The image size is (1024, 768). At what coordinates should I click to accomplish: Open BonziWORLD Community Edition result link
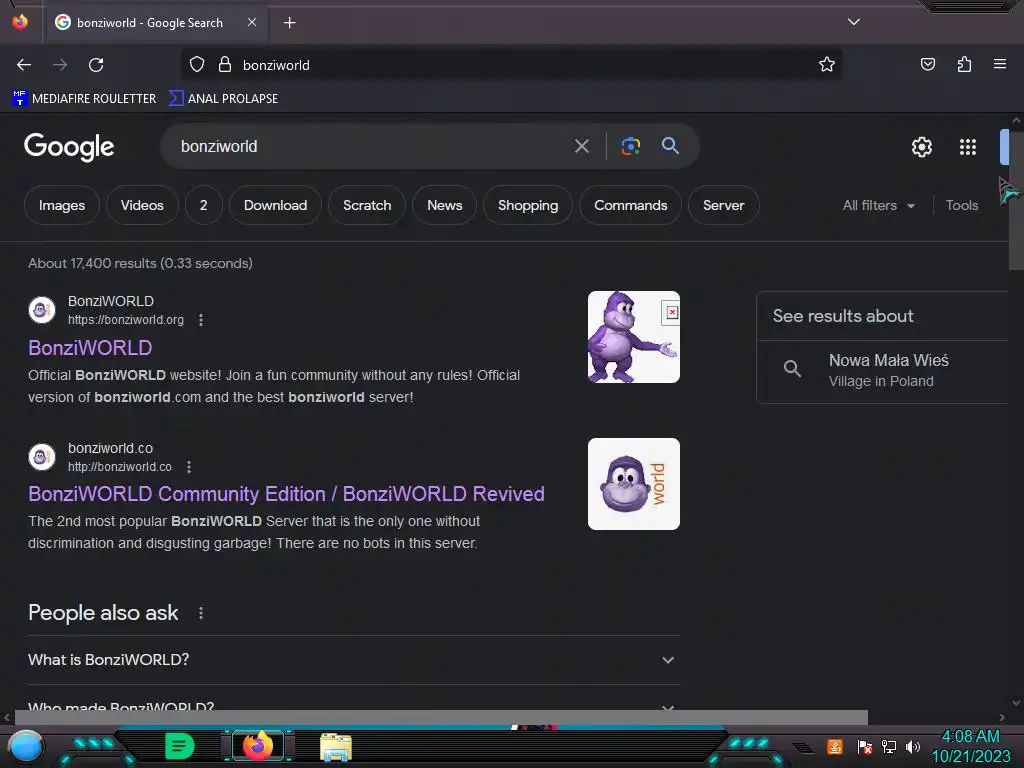click(286, 494)
